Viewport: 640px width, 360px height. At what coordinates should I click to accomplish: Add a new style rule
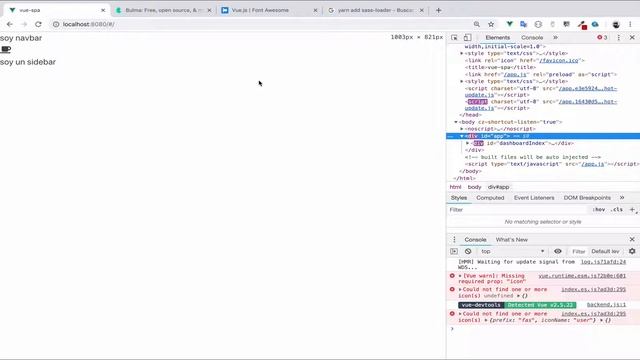[632, 210]
